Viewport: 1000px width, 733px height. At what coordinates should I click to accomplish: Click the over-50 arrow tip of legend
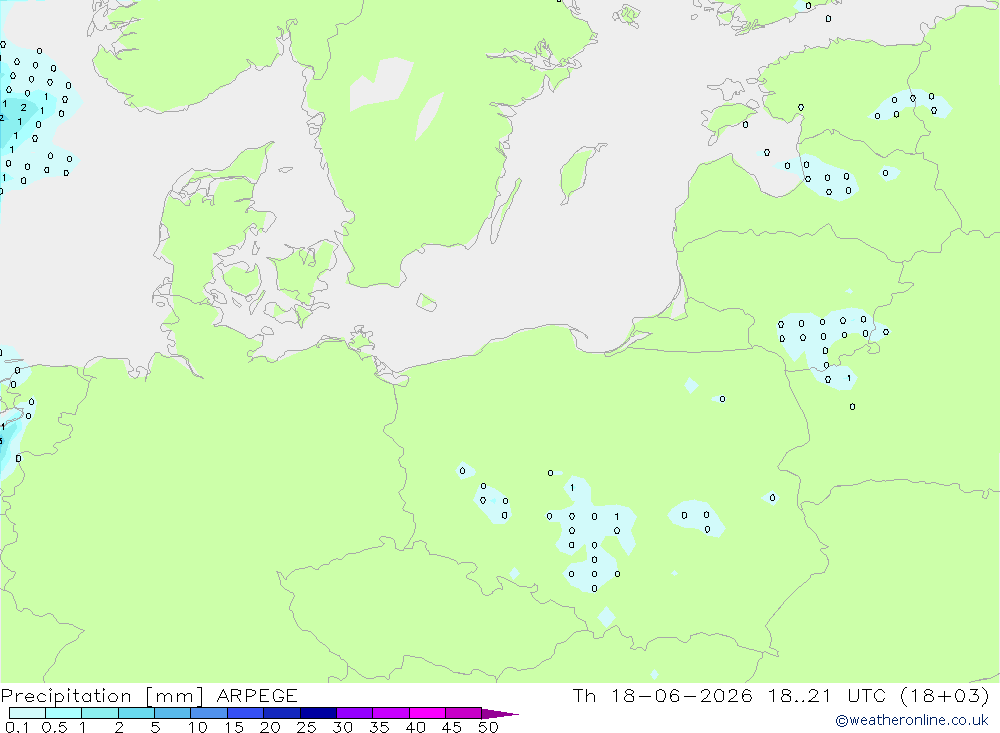click(500, 714)
